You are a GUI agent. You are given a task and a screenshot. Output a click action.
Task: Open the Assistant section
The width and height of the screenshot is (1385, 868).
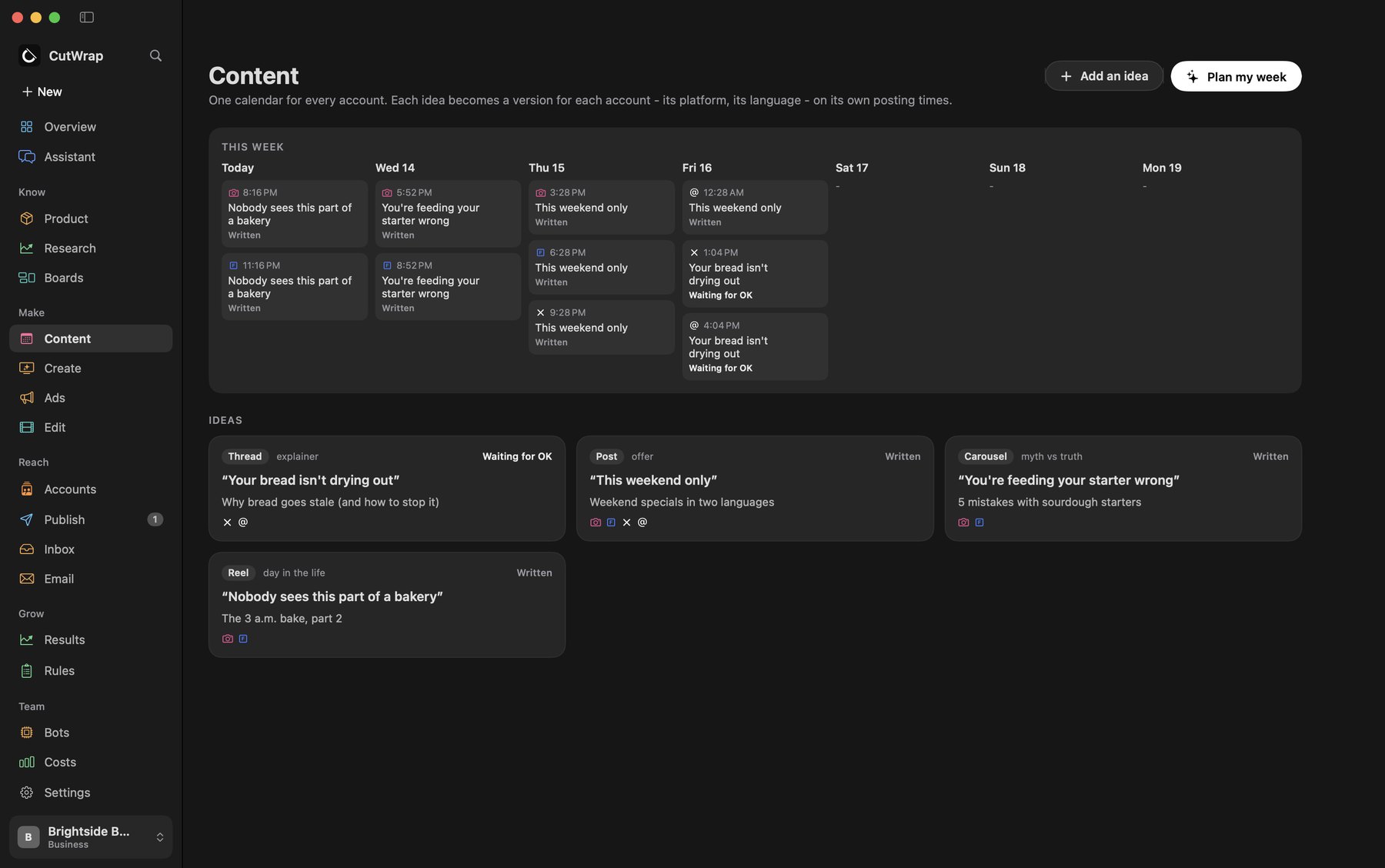91,157
